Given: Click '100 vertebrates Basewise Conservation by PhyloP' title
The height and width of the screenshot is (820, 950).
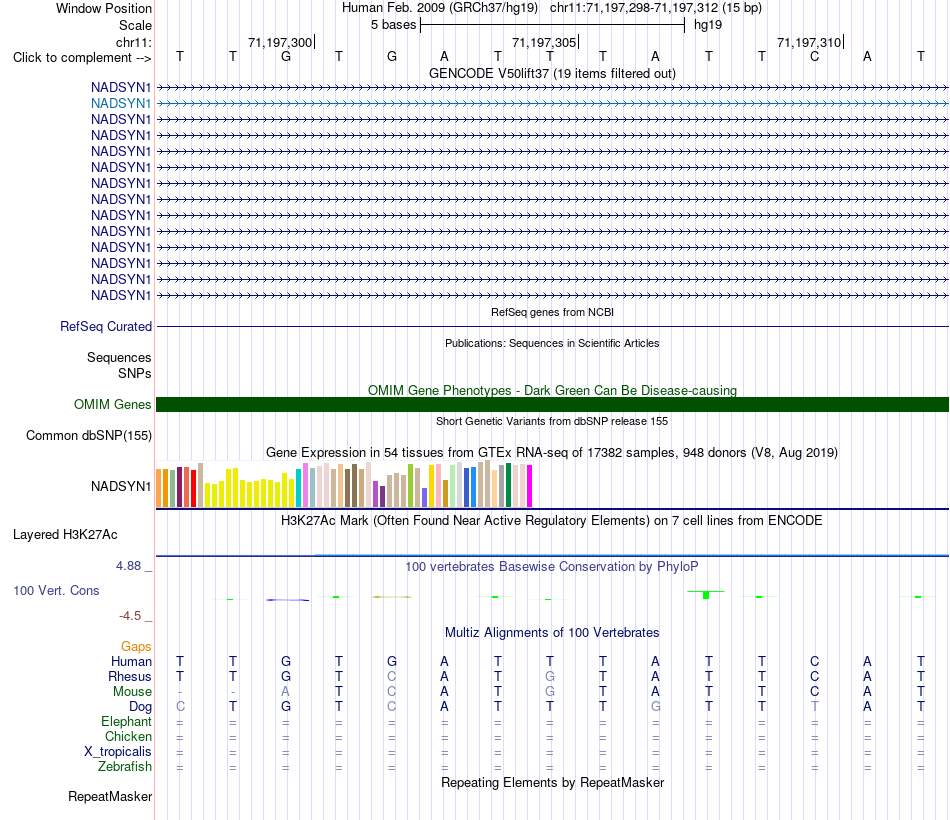Looking at the screenshot, I should click(552, 567).
